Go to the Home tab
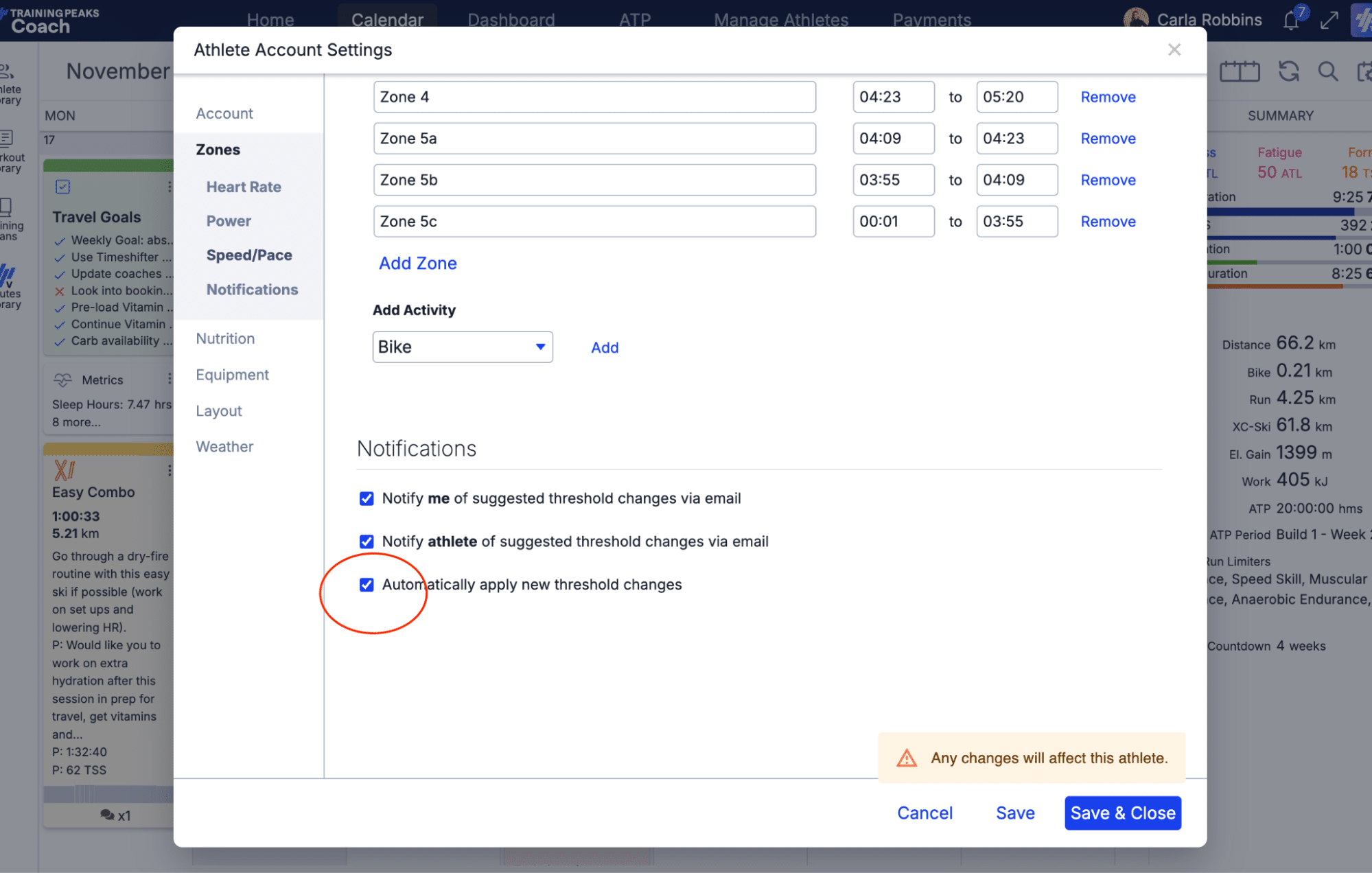 tap(270, 20)
